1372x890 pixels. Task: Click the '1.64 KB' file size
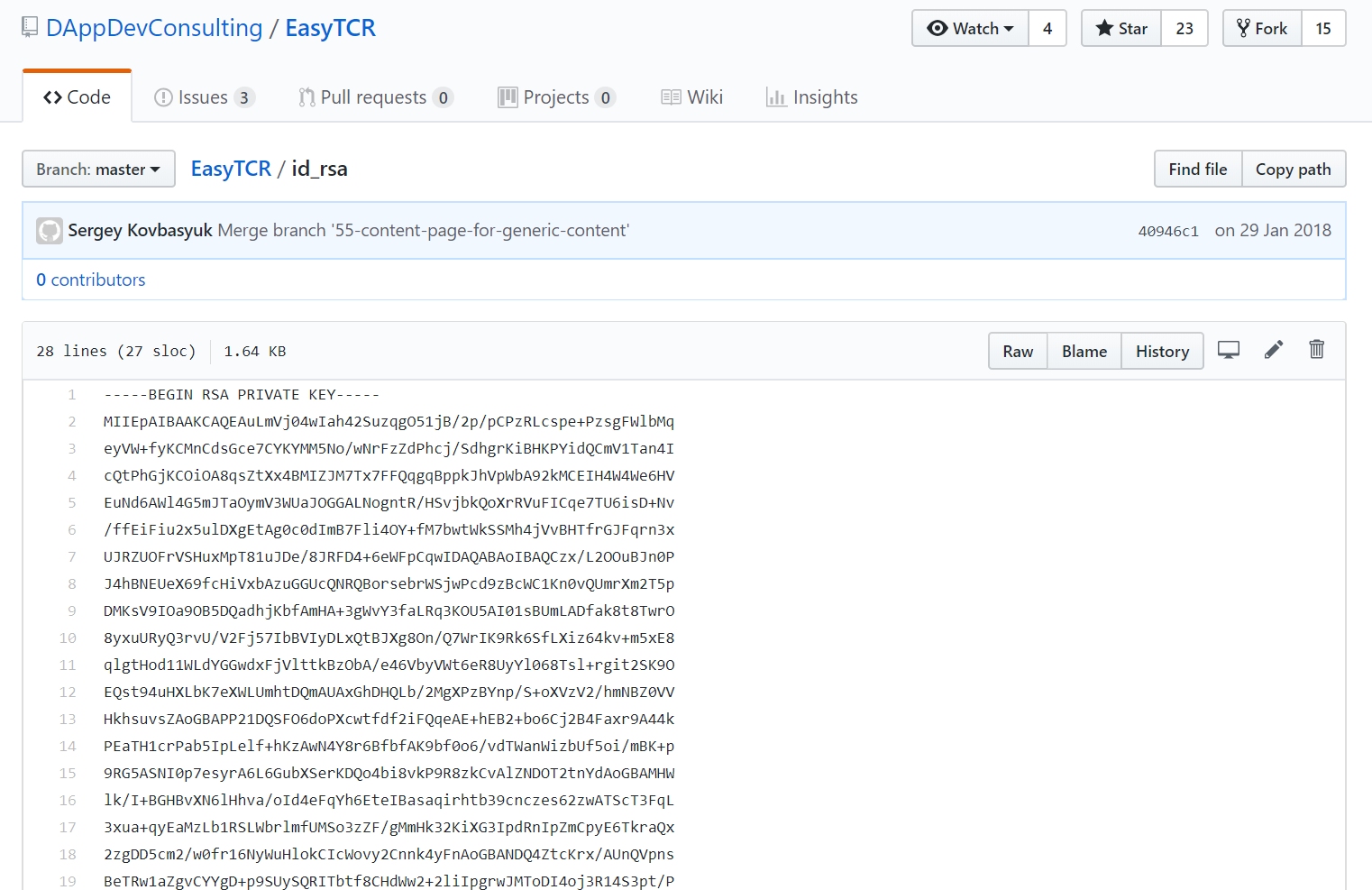255,351
